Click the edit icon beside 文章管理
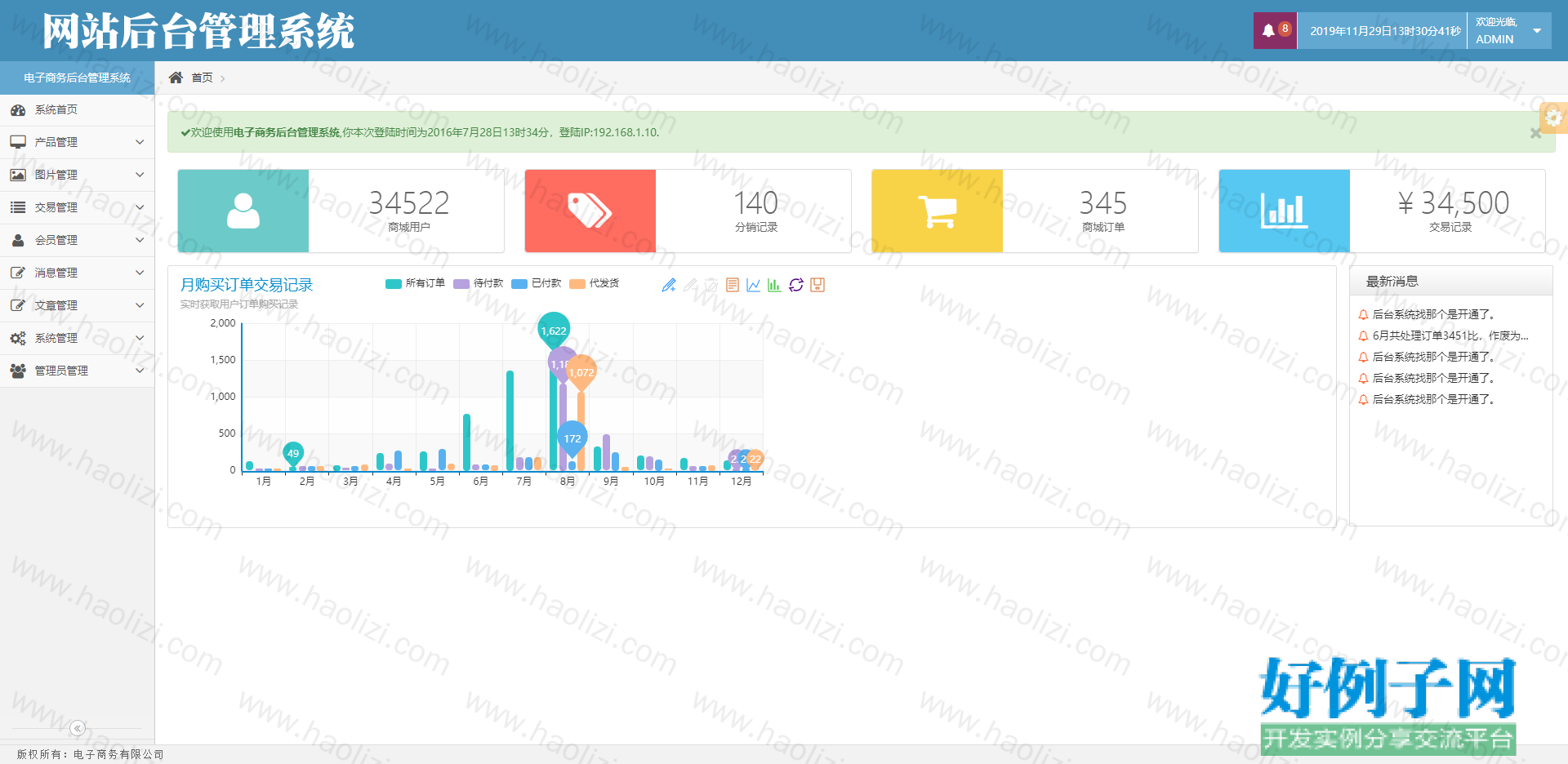 click(18, 305)
